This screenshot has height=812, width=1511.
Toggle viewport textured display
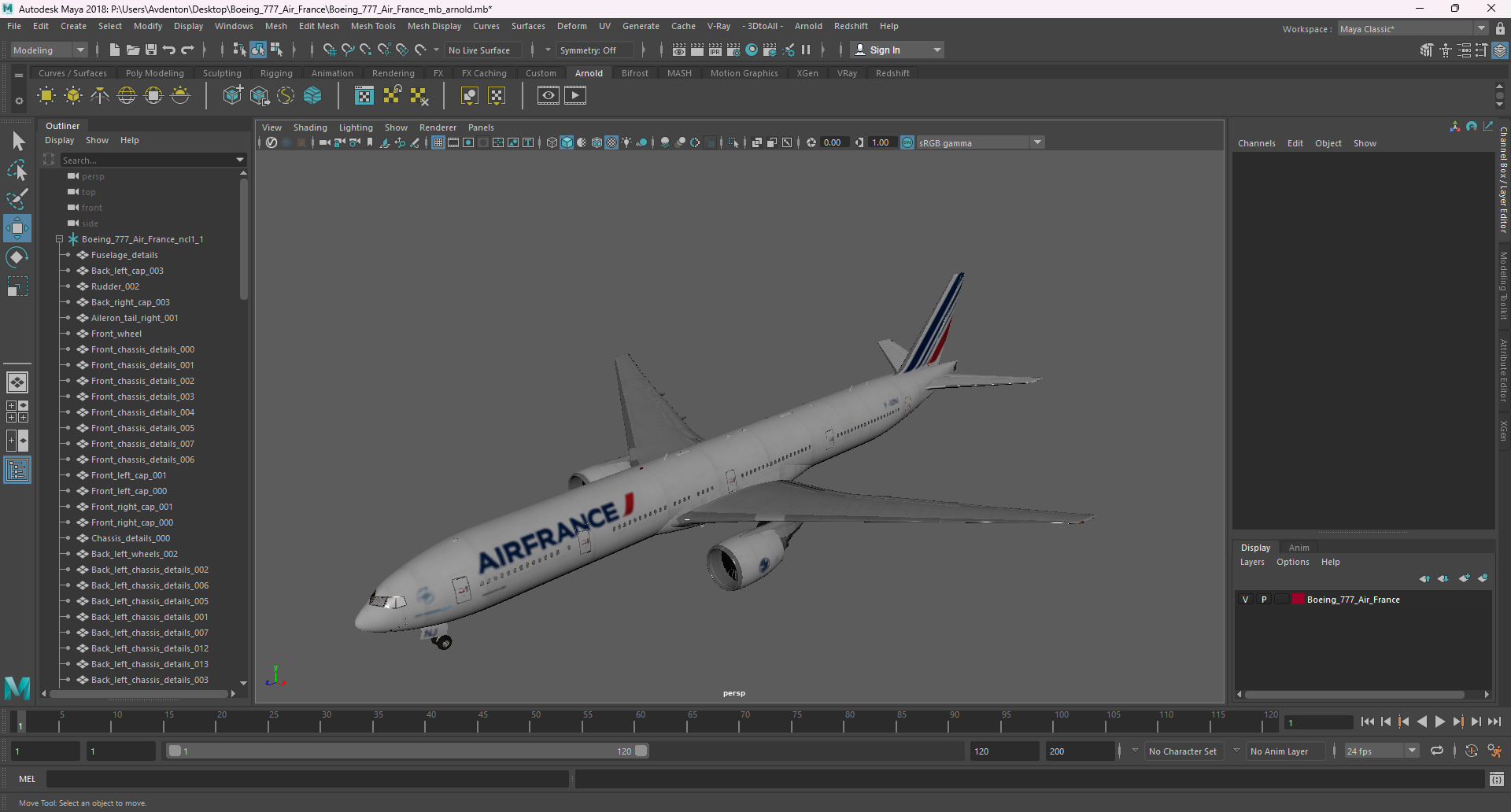611,142
